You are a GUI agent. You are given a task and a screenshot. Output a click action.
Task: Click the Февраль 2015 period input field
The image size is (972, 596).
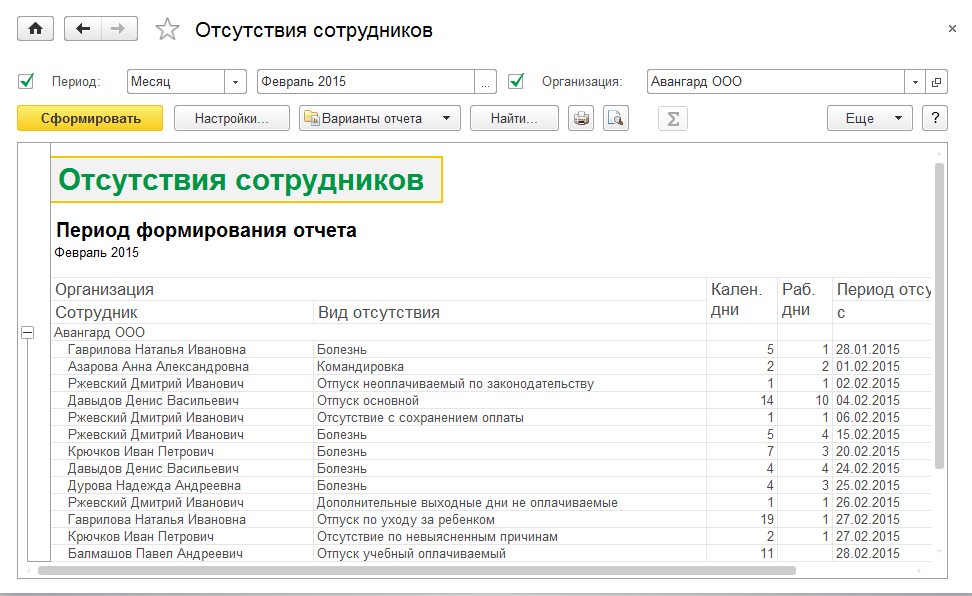[364, 82]
